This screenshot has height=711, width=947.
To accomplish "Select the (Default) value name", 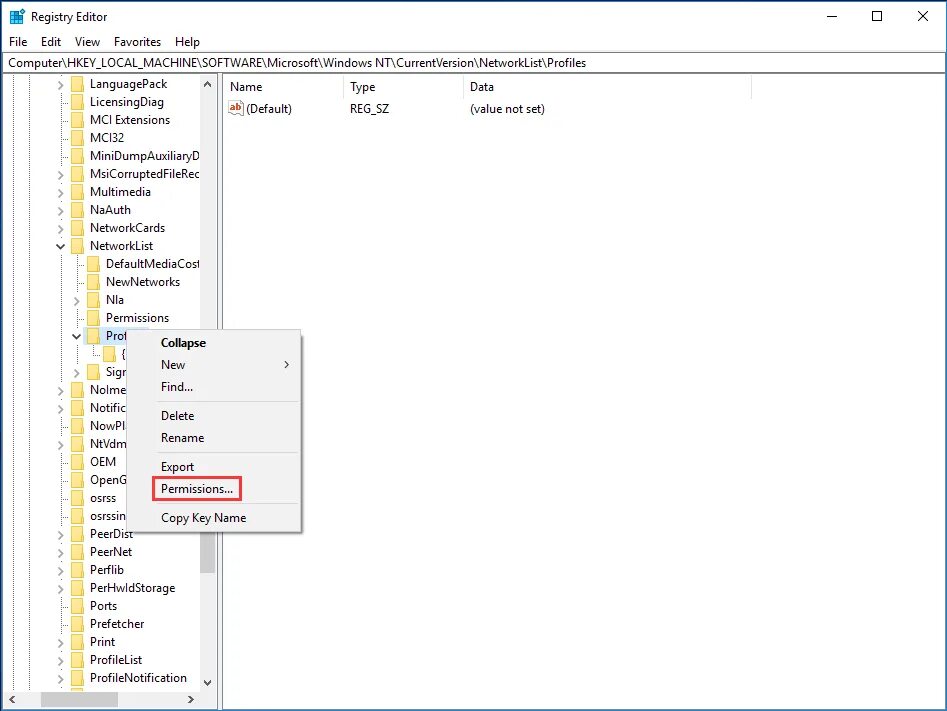I will click(269, 109).
